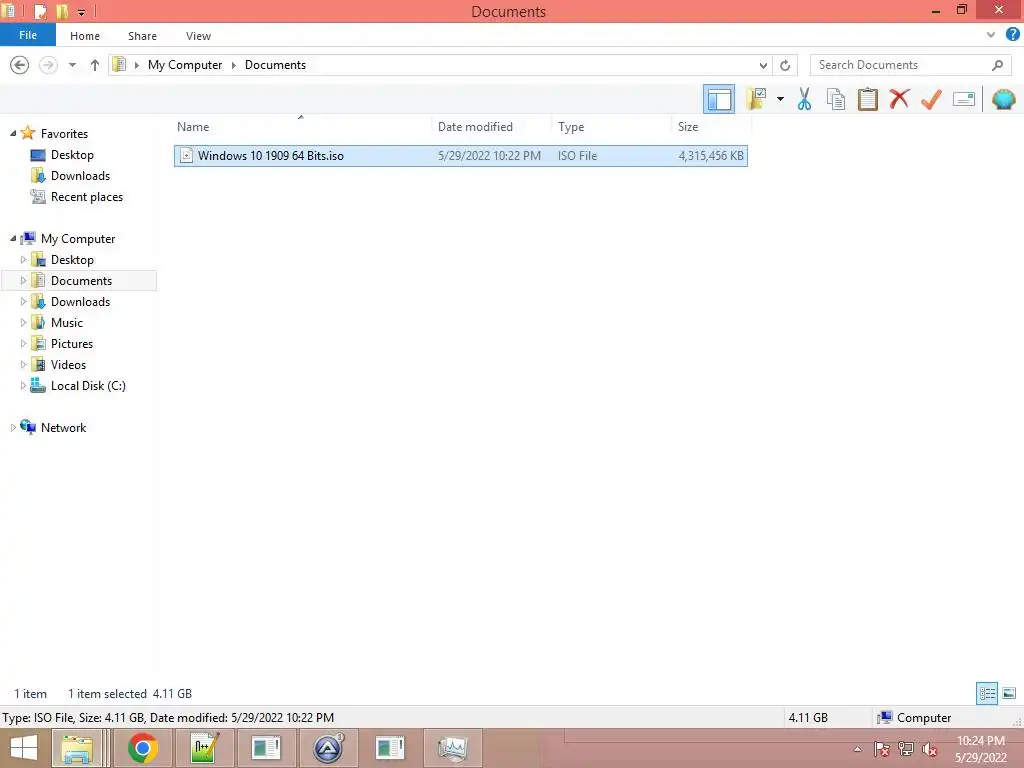
Task: Open the Windows Start button
Action: [24, 748]
